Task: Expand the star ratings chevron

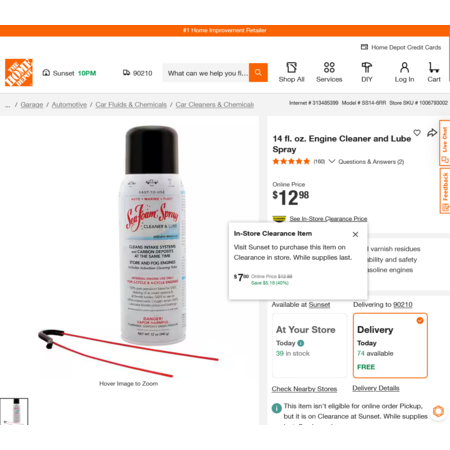Action: (x=332, y=161)
